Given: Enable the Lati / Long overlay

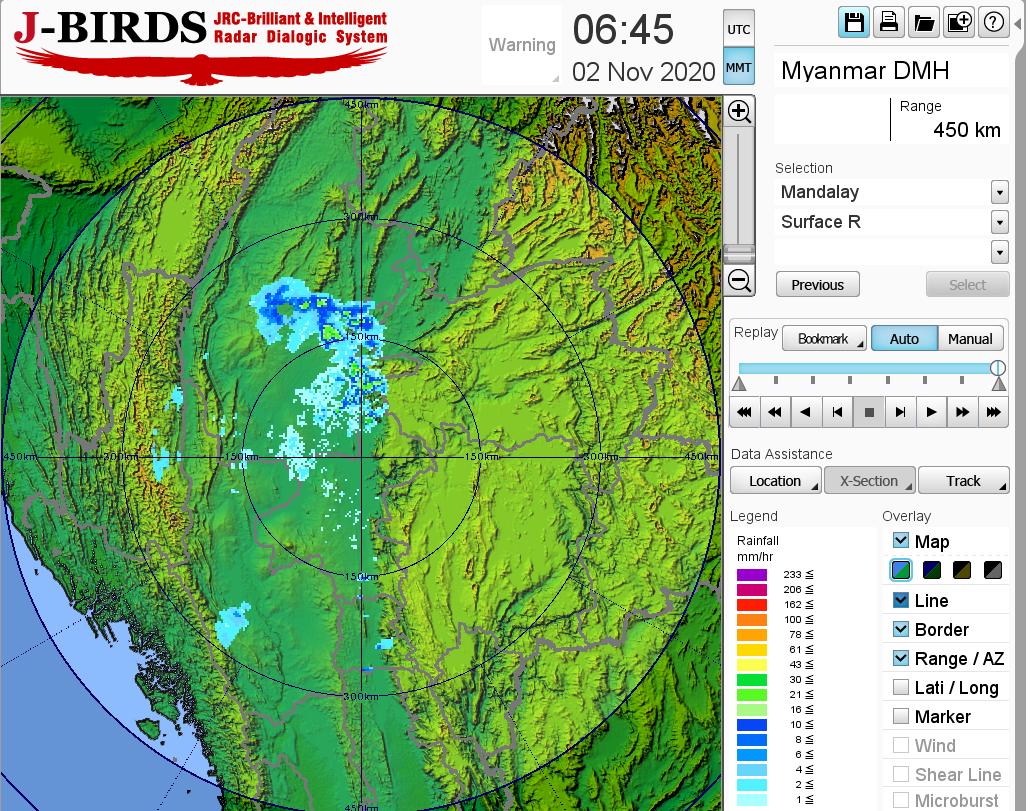Looking at the screenshot, I should click(901, 687).
